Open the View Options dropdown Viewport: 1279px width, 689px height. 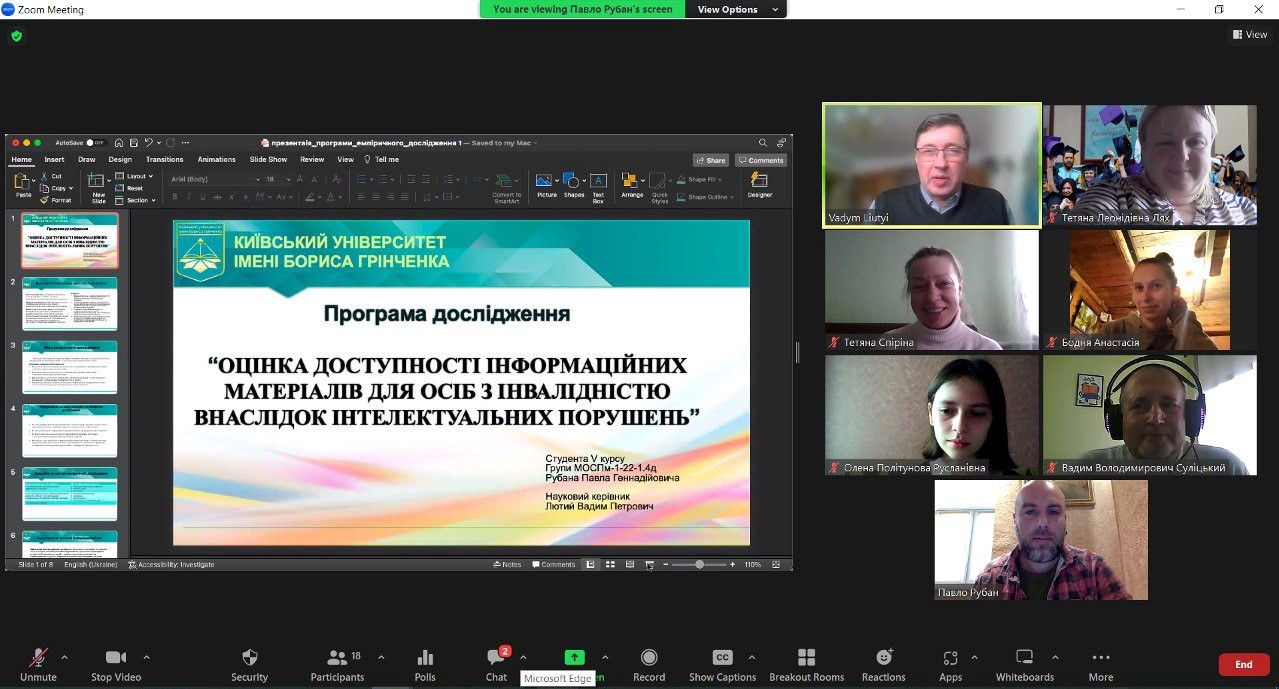pos(735,9)
